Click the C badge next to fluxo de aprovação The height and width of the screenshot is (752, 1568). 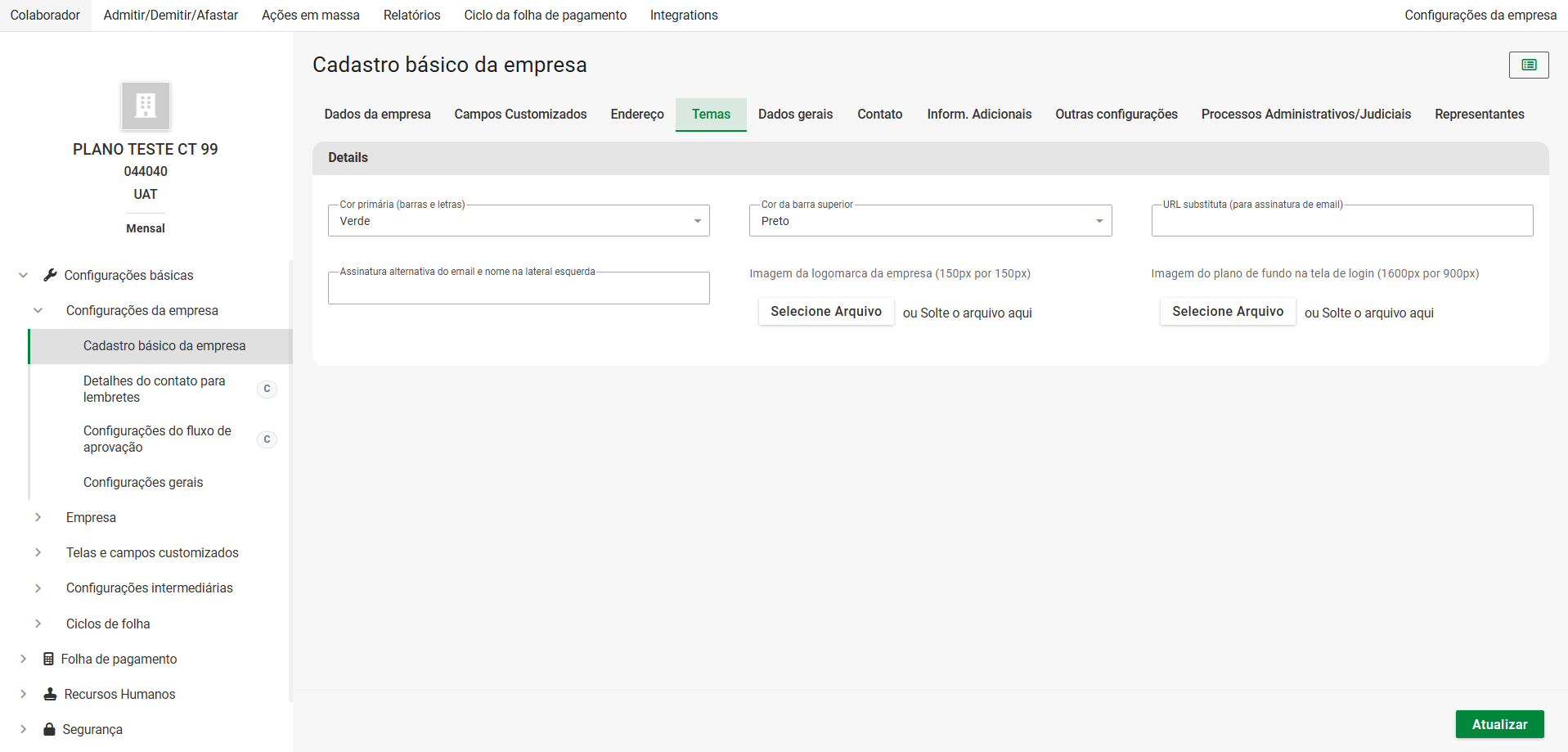coord(267,439)
